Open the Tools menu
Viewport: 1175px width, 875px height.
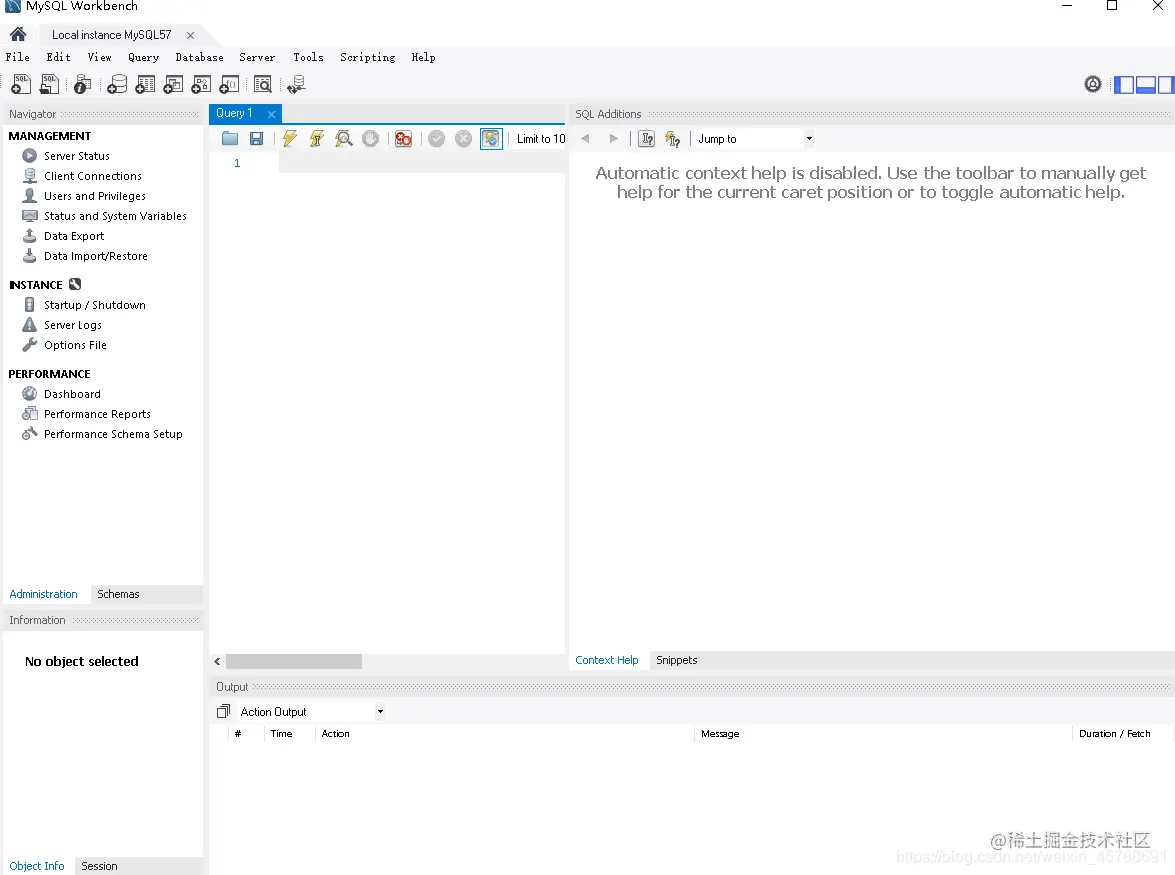[308, 57]
